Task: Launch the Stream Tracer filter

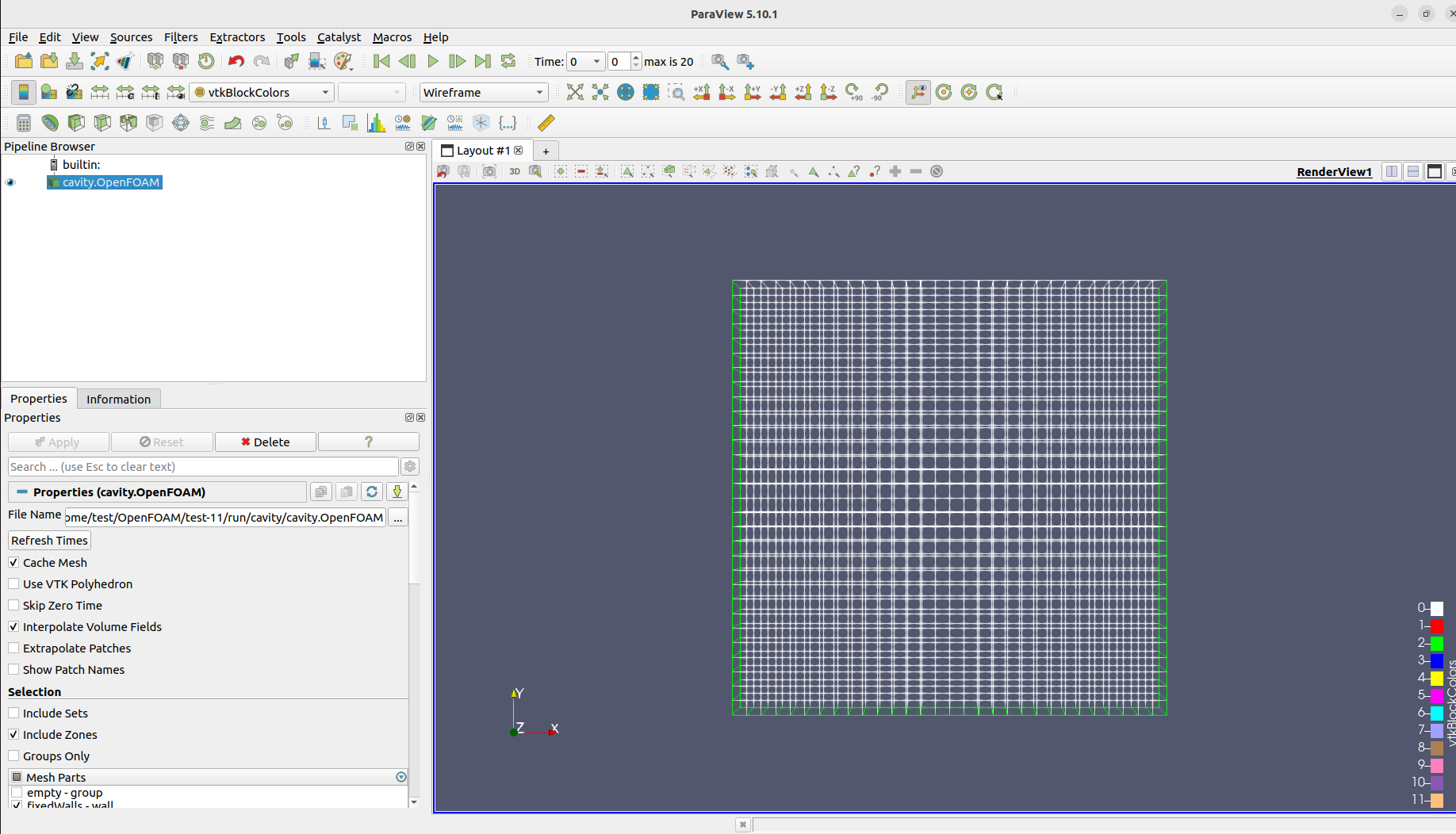Action: click(206, 123)
